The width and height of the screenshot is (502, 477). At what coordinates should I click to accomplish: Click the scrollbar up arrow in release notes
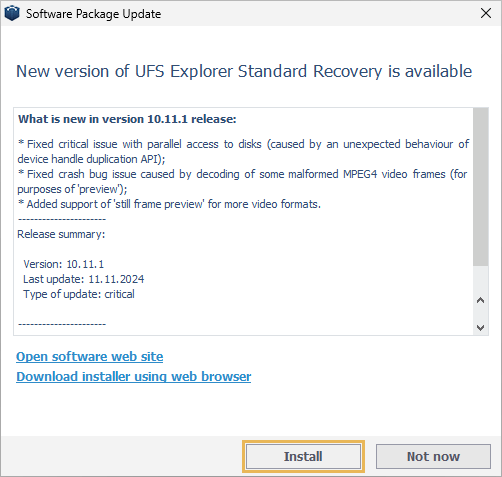coord(481,300)
